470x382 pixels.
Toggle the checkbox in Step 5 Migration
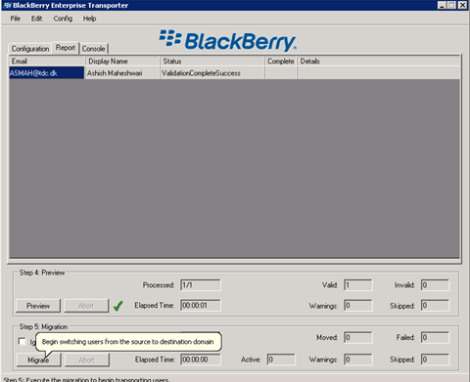[x=22, y=342]
